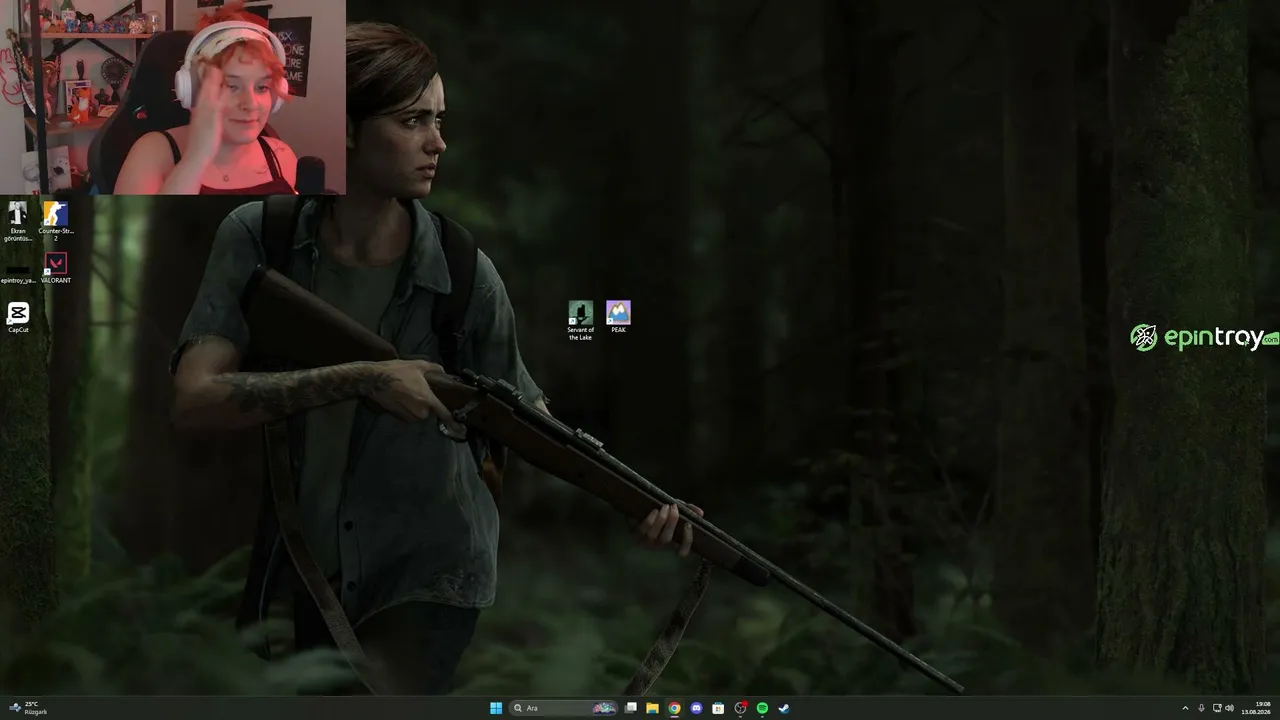Click the microphone tray icon
The height and width of the screenshot is (720, 1280).
pyautogui.click(x=1201, y=708)
